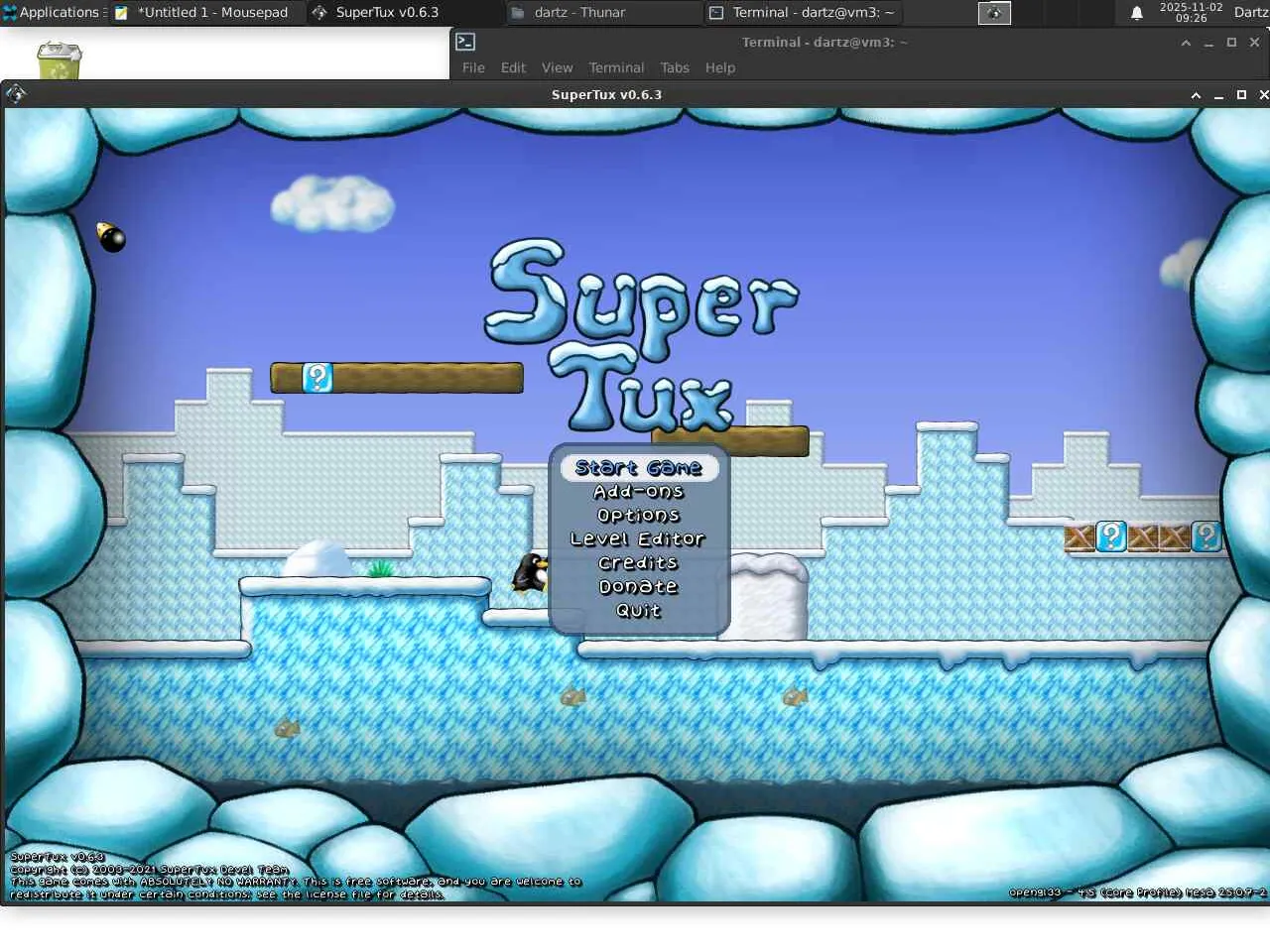Open the Terminal Help menu
The width and height of the screenshot is (1270, 952).
(720, 67)
